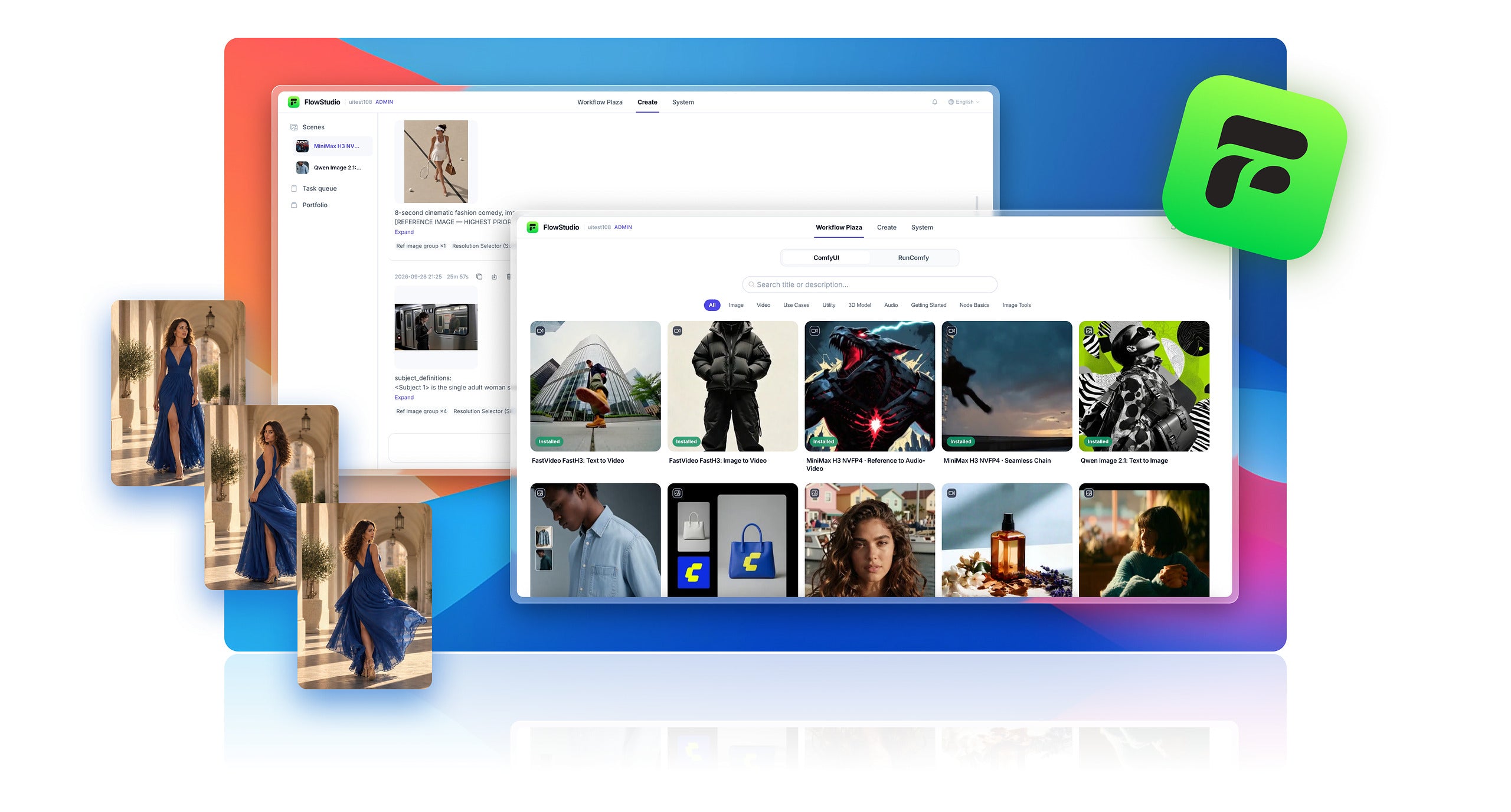The width and height of the screenshot is (1511, 812).
Task: Click the Portfolio folder icon
Action: [x=294, y=205]
